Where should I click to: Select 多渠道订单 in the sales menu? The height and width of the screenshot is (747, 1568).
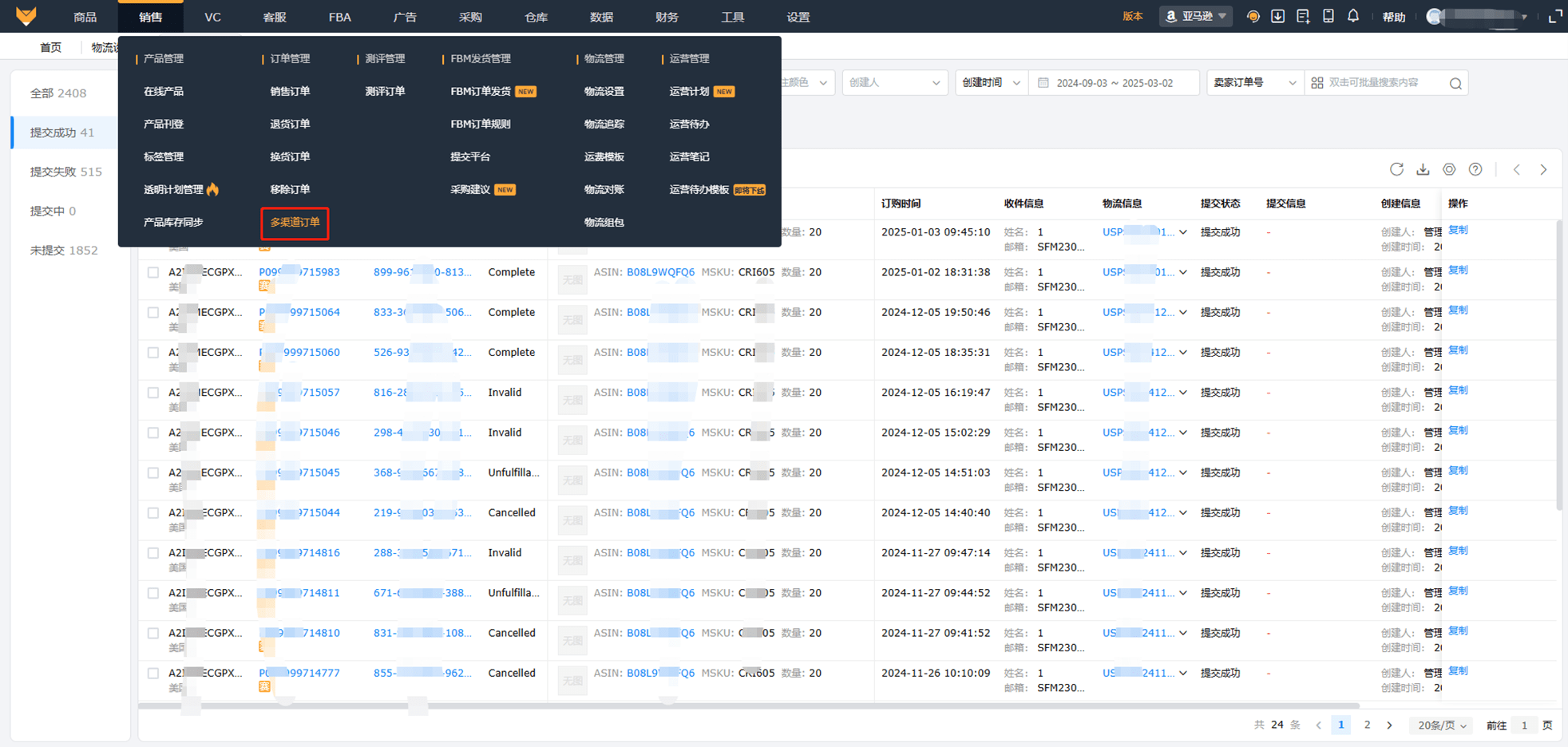pos(295,223)
